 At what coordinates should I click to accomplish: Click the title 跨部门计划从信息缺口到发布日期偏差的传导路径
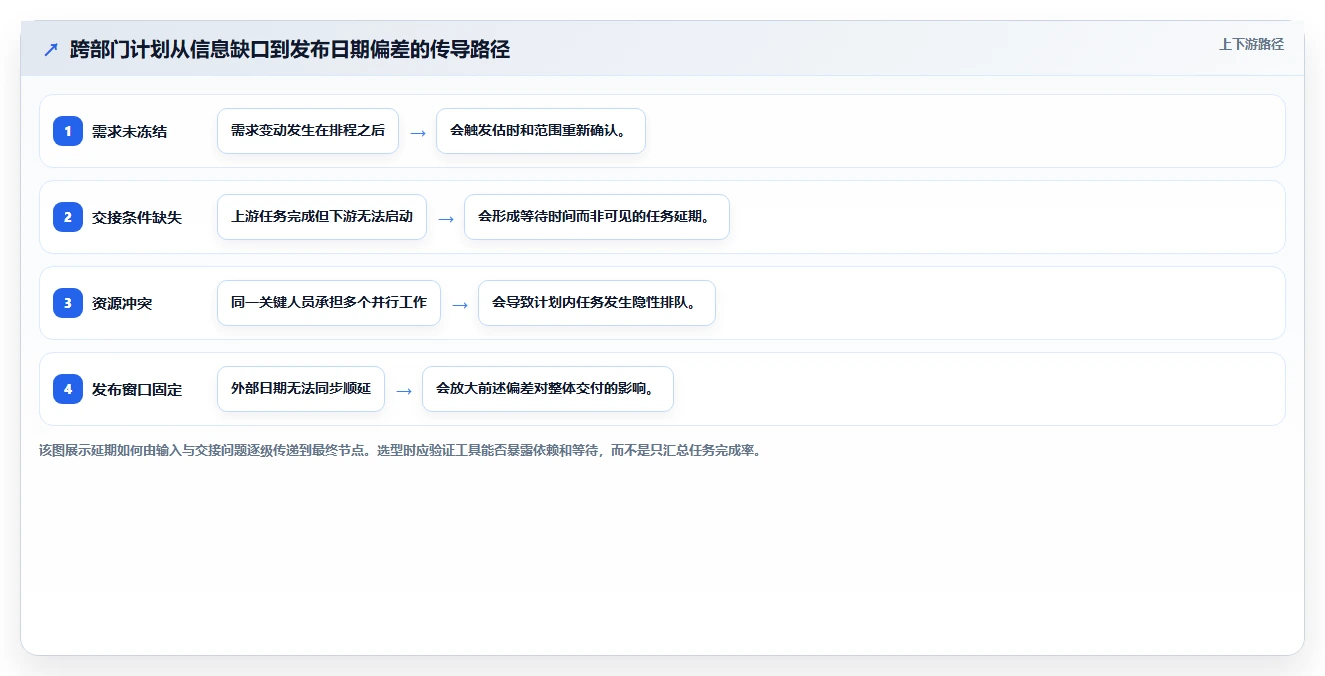(x=290, y=50)
